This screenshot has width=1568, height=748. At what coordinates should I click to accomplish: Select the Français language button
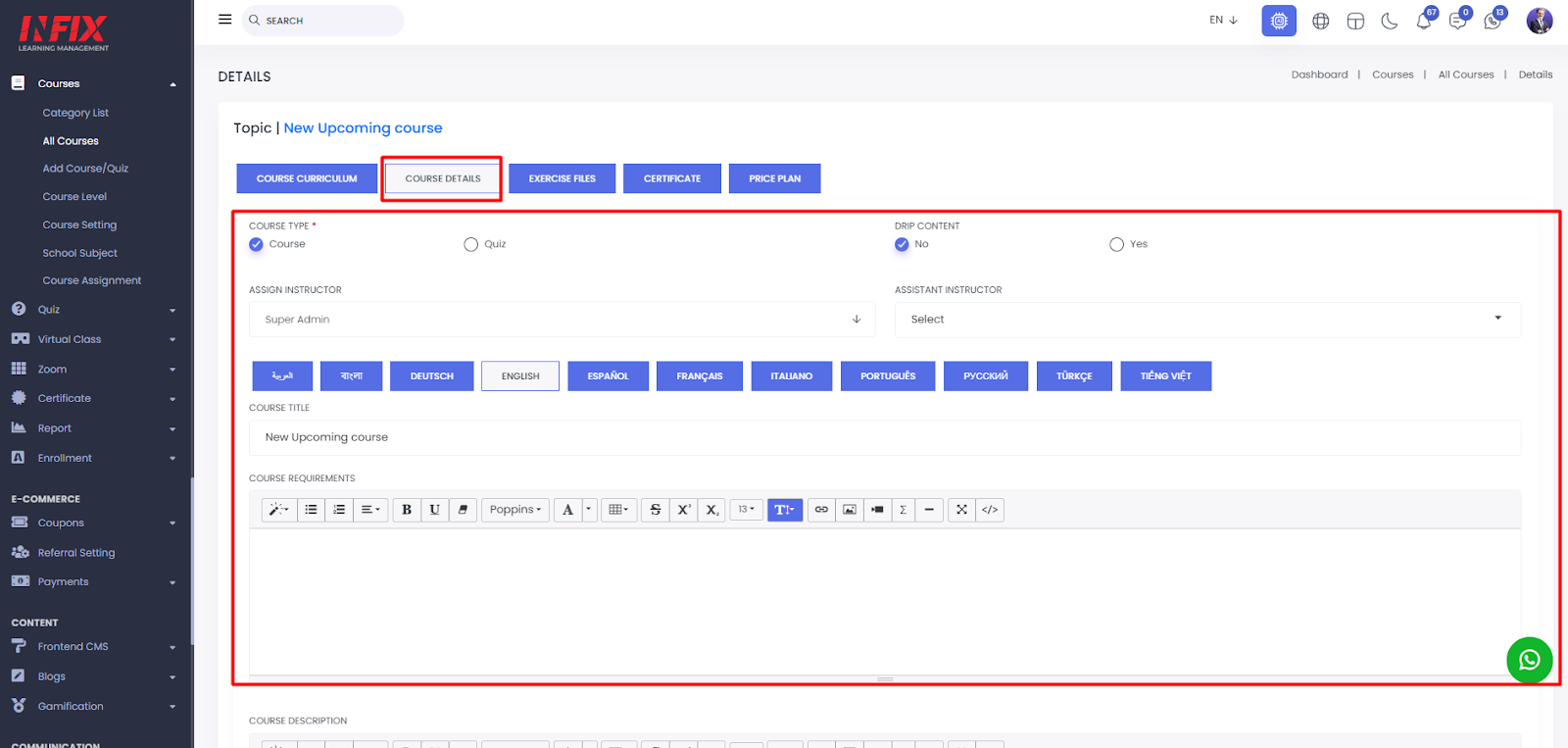click(700, 376)
